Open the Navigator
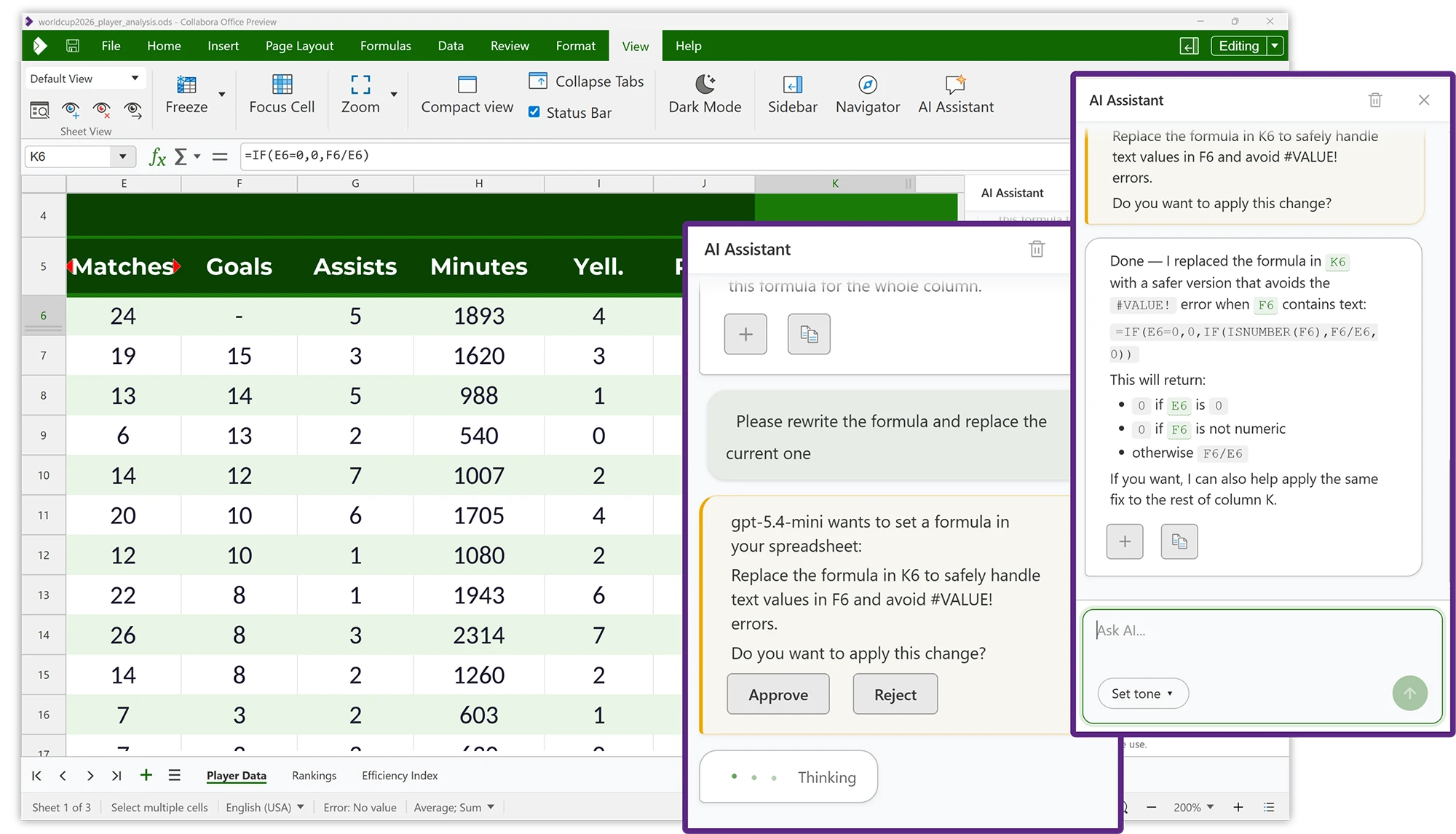This screenshot has height=834, width=1456. [x=868, y=95]
